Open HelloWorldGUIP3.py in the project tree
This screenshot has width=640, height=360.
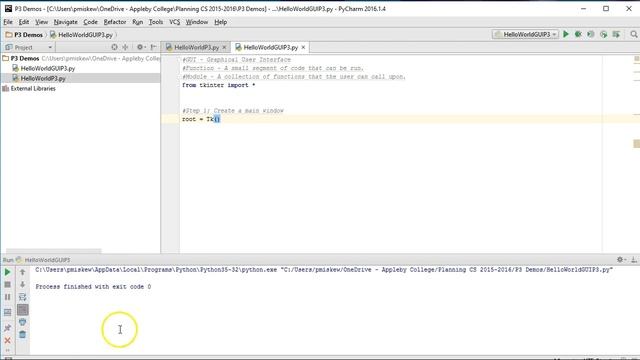click(48, 68)
